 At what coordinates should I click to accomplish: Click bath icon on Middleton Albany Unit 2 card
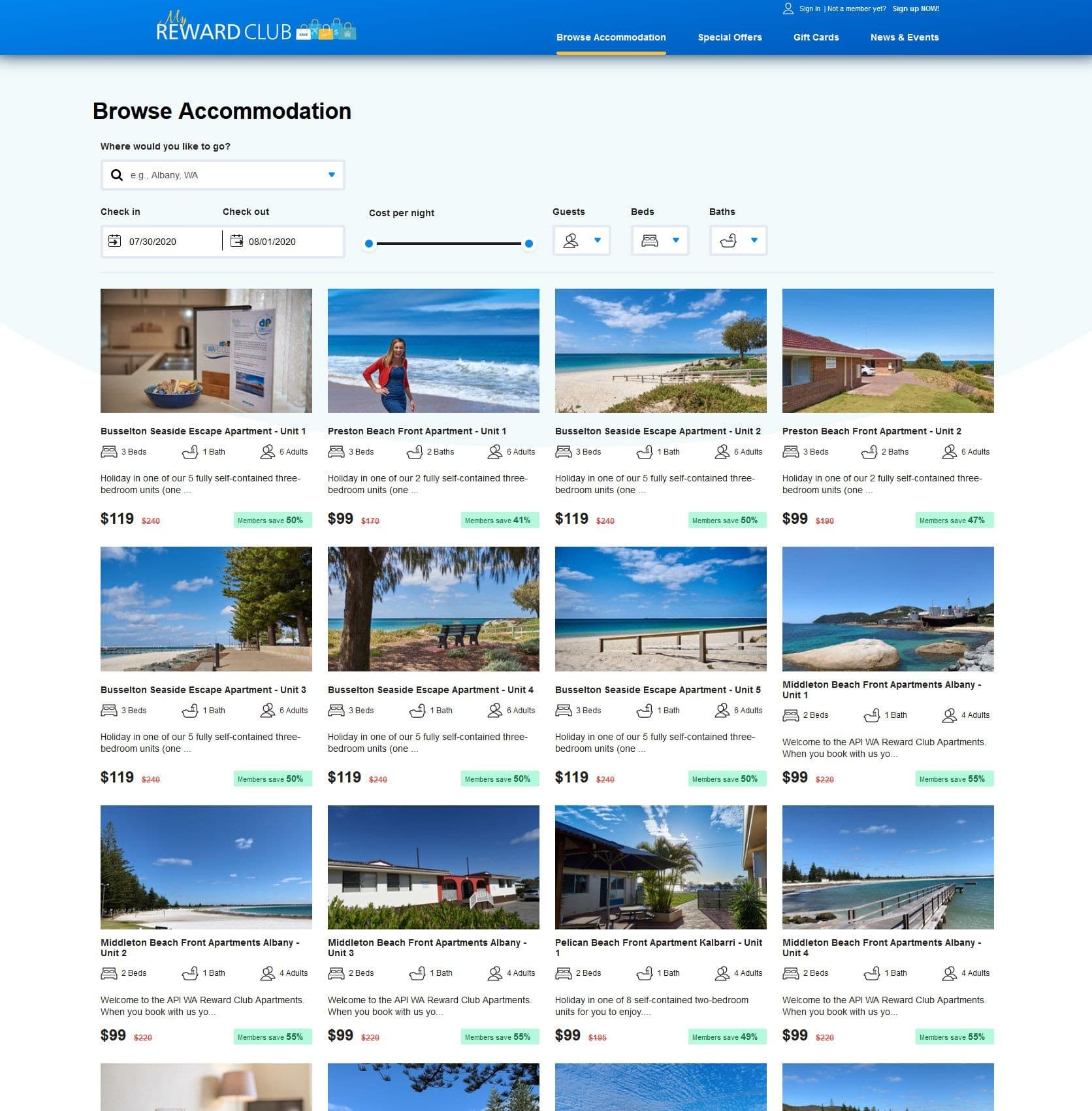click(x=190, y=973)
